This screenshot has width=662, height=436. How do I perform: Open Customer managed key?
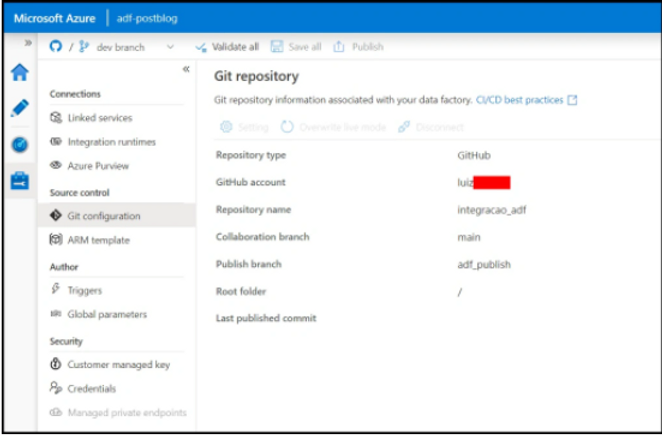pyautogui.click(x=119, y=365)
